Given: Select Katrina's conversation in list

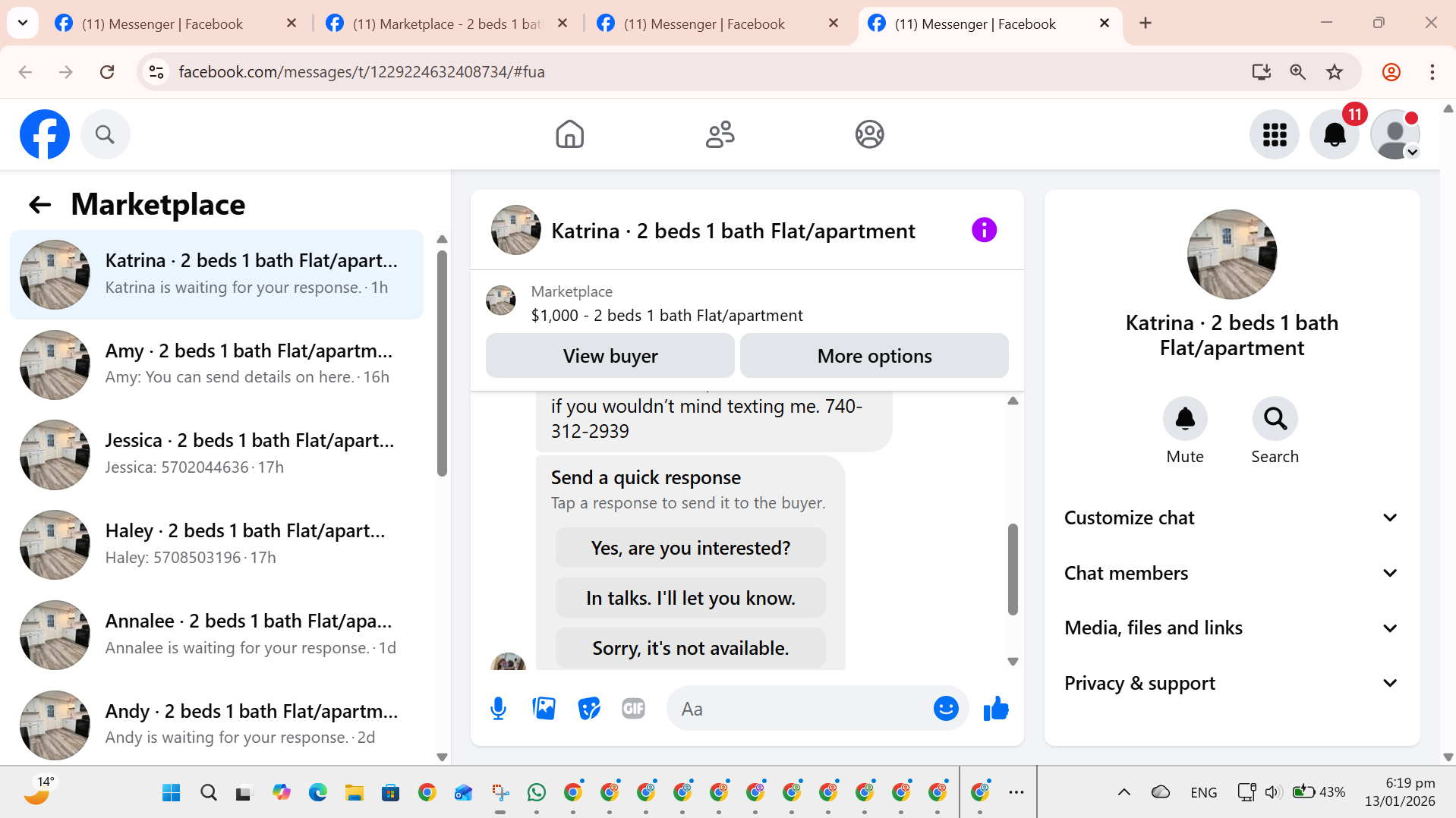Looking at the screenshot, I should [x=216, y=275].
